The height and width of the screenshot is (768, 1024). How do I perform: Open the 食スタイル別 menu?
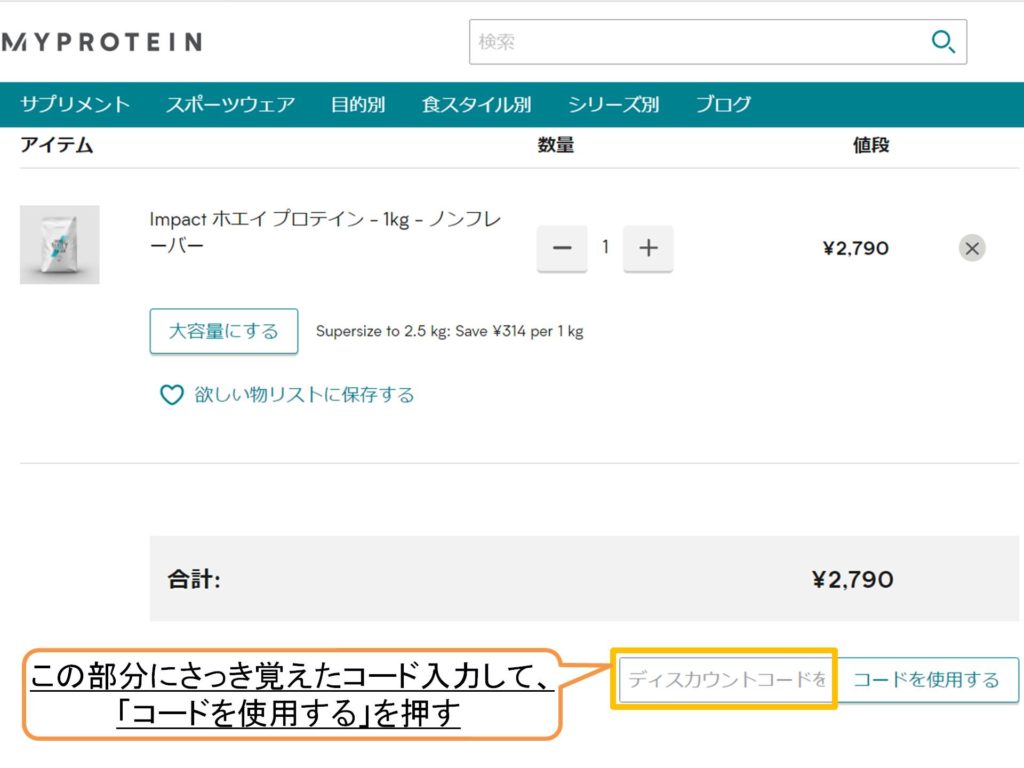(476, 104)
